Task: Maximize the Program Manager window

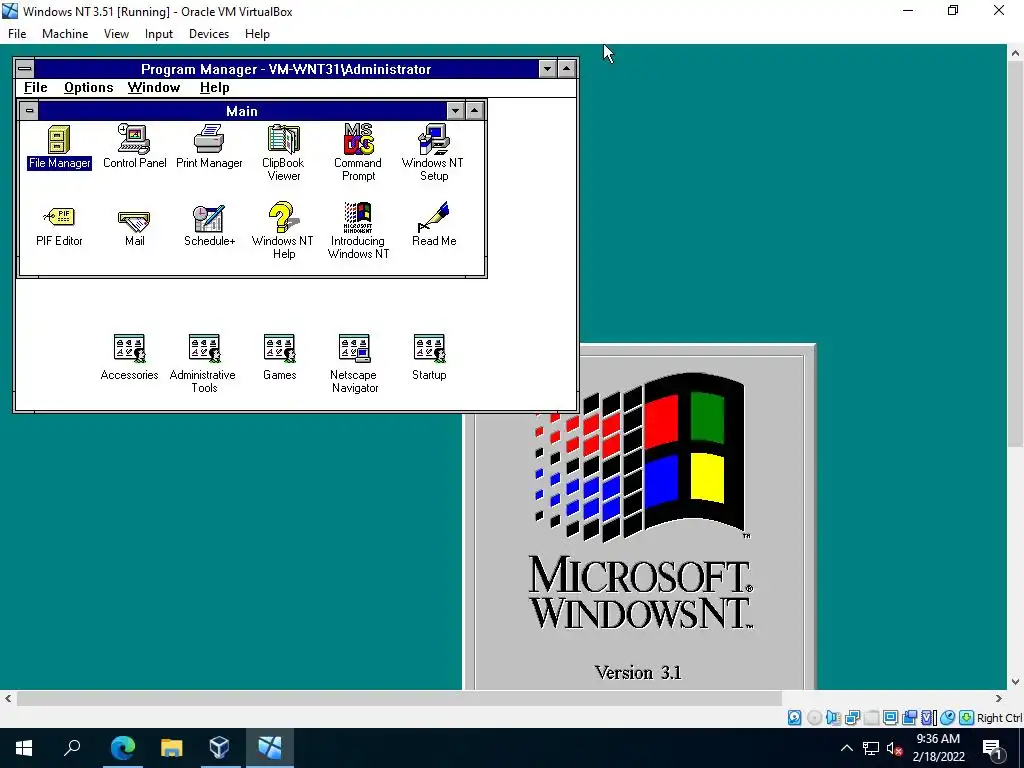Action: 567,69
